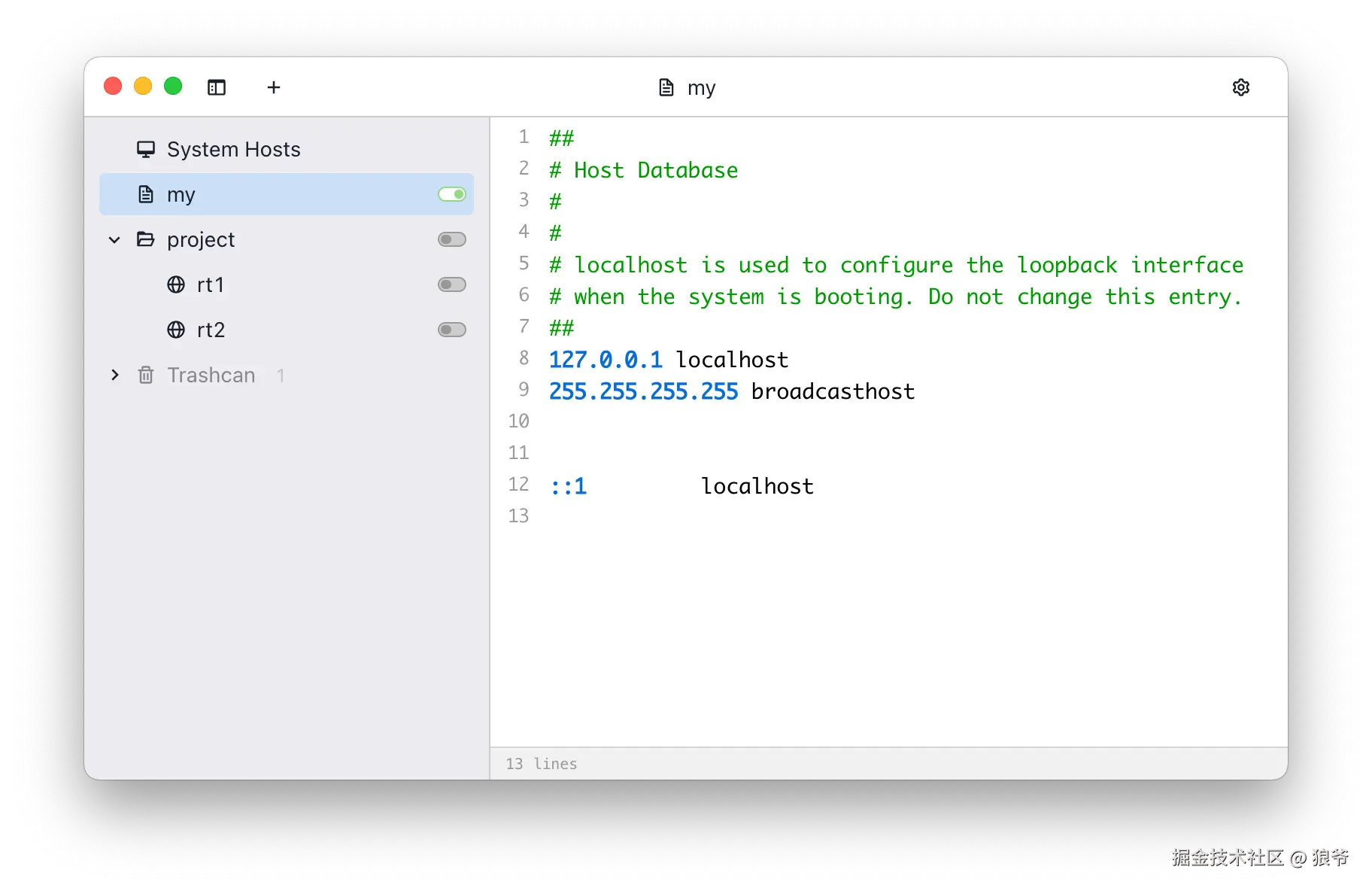1372x891 pixels.
Task: Click the globe icon next to rt2
Action: pos(175,330)
